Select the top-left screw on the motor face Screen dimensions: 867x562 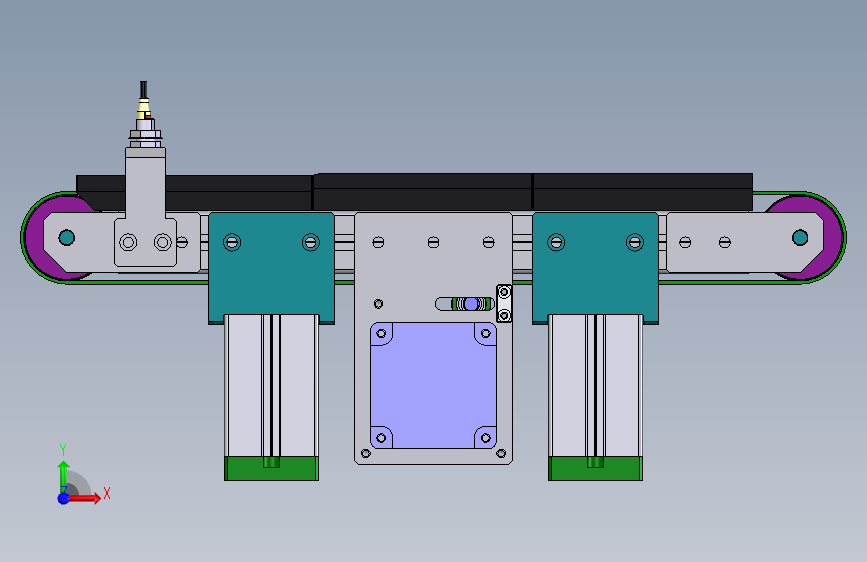click(381, 334)
